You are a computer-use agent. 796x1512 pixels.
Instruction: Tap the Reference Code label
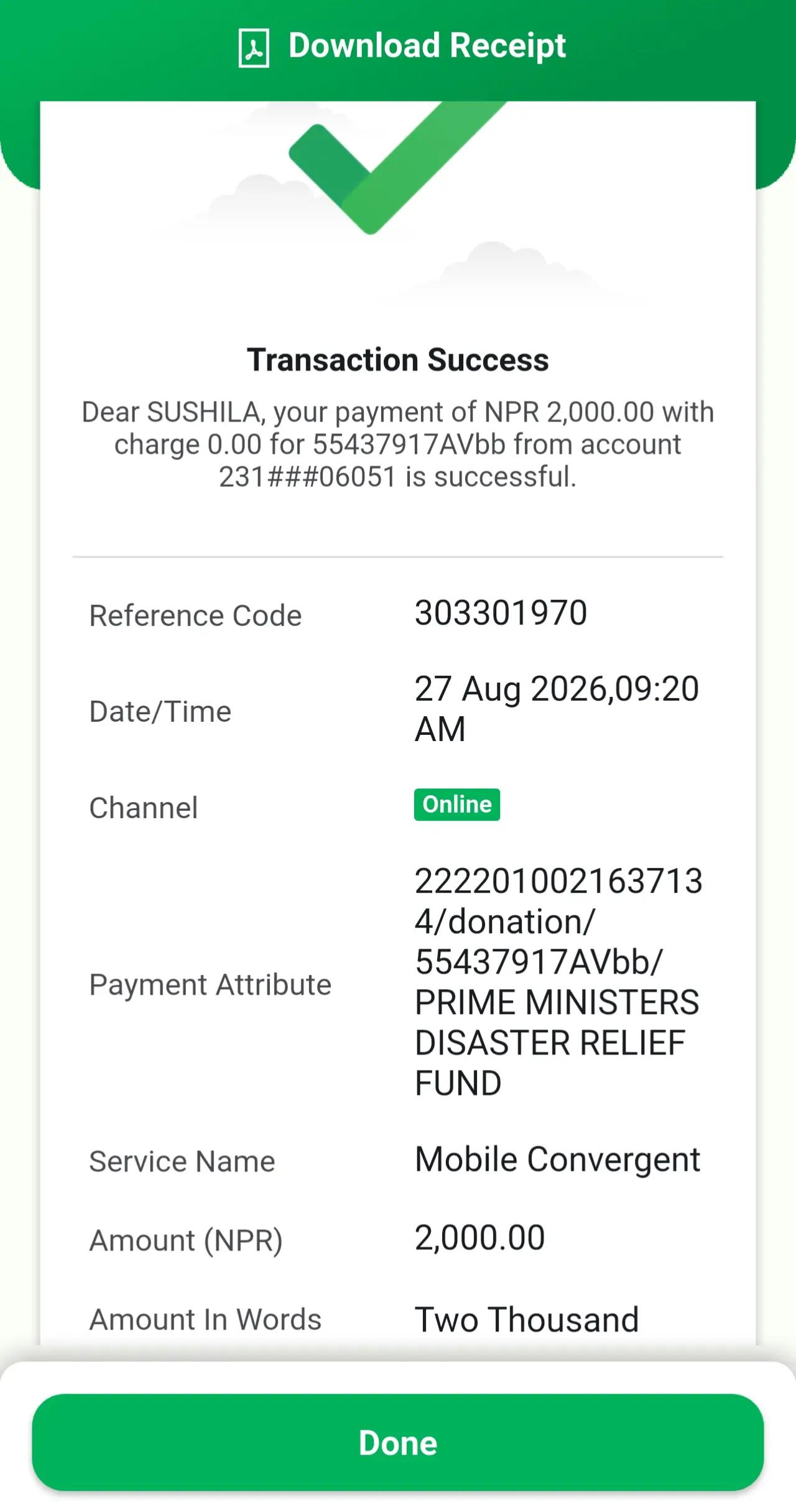coord(195,615)
